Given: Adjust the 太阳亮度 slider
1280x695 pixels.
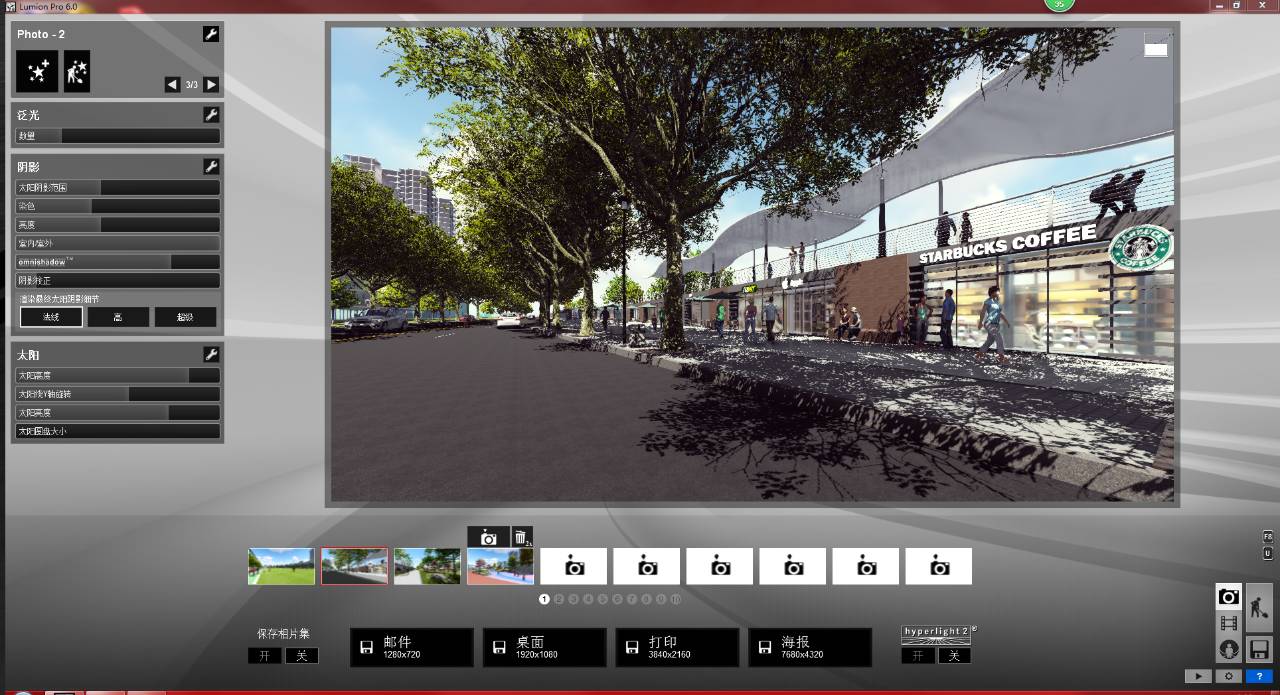Looking at the screenshot, I should pyautogui.click(x=118, y=412).
